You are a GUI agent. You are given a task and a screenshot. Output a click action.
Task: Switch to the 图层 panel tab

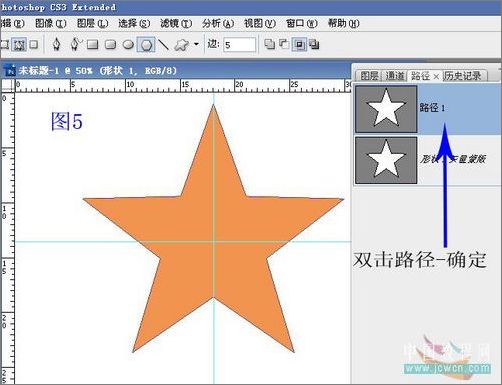[369, 76]
